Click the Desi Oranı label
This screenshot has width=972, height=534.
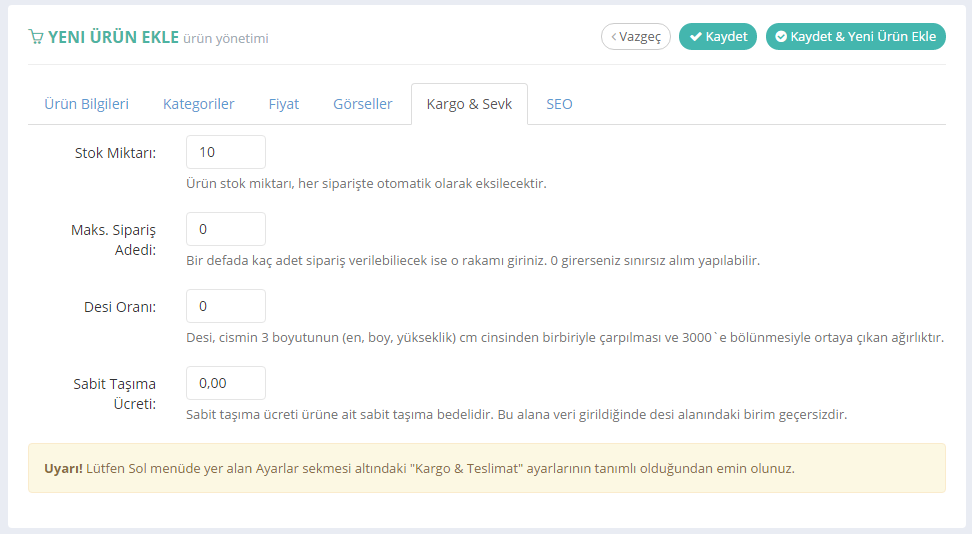[122, 307]
